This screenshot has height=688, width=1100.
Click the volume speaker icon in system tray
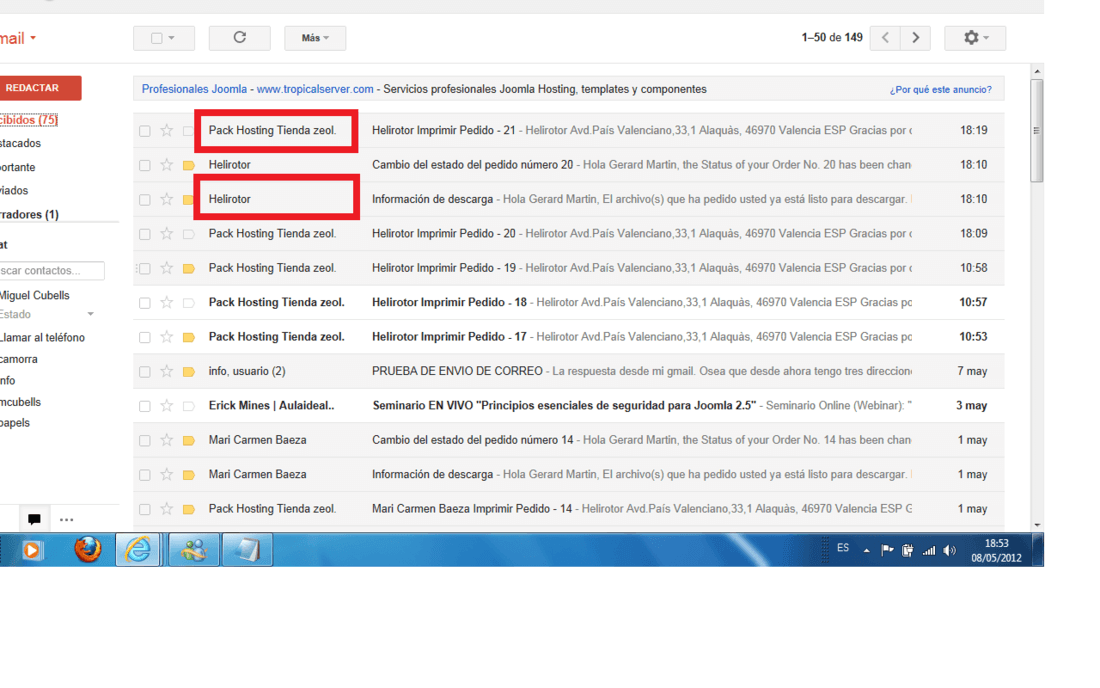coord(949,551)
